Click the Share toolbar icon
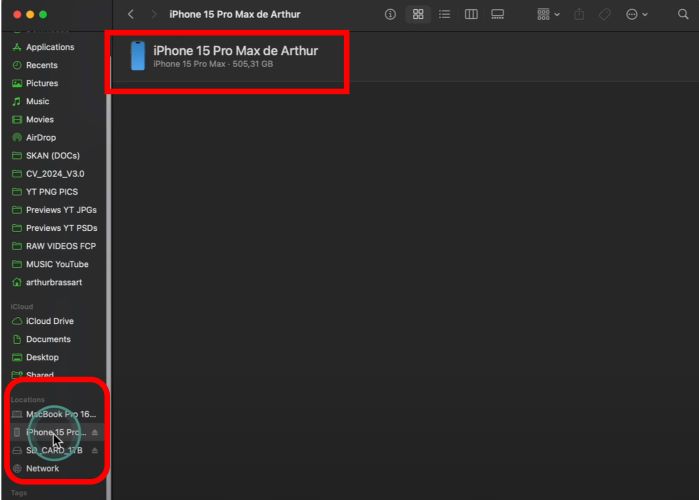The image size is (699, 500). [579, 14]
